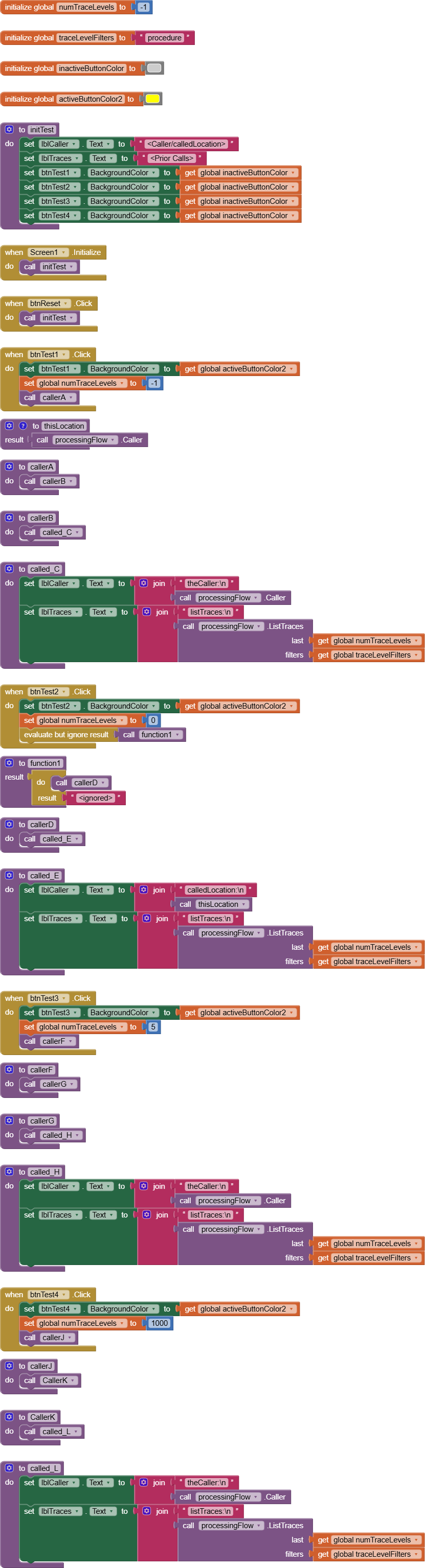Click join gear beside calledLocation text in called_E

pyautogui.click(x=144, y=891)
